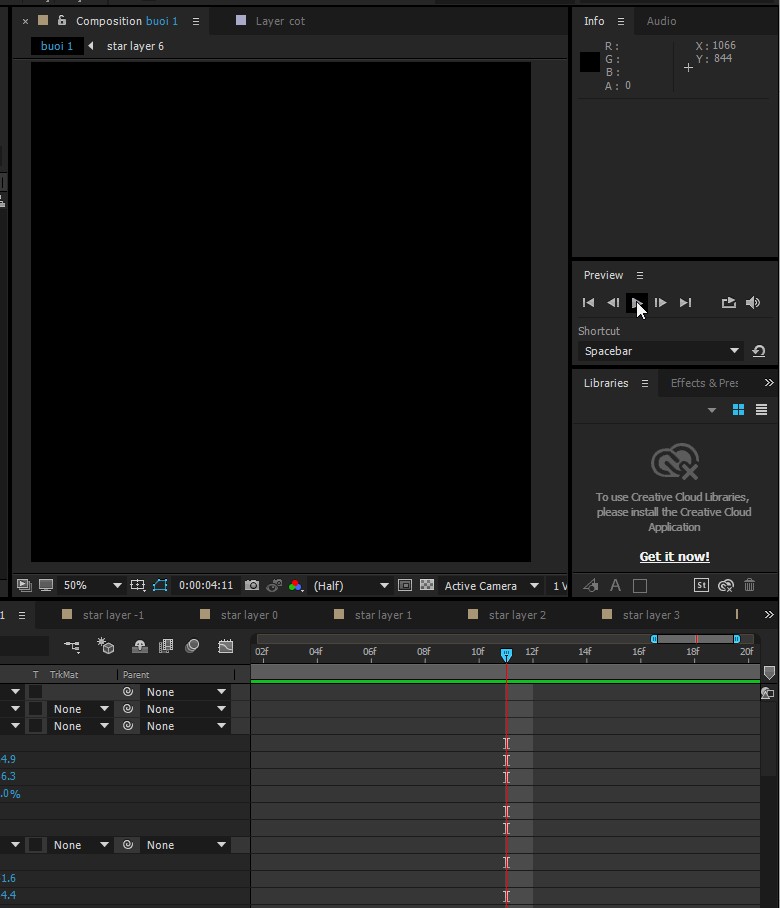Toggle transparency grid checkerboard icon
Screen dimensions: 780x908
click(x=427, y=585)
